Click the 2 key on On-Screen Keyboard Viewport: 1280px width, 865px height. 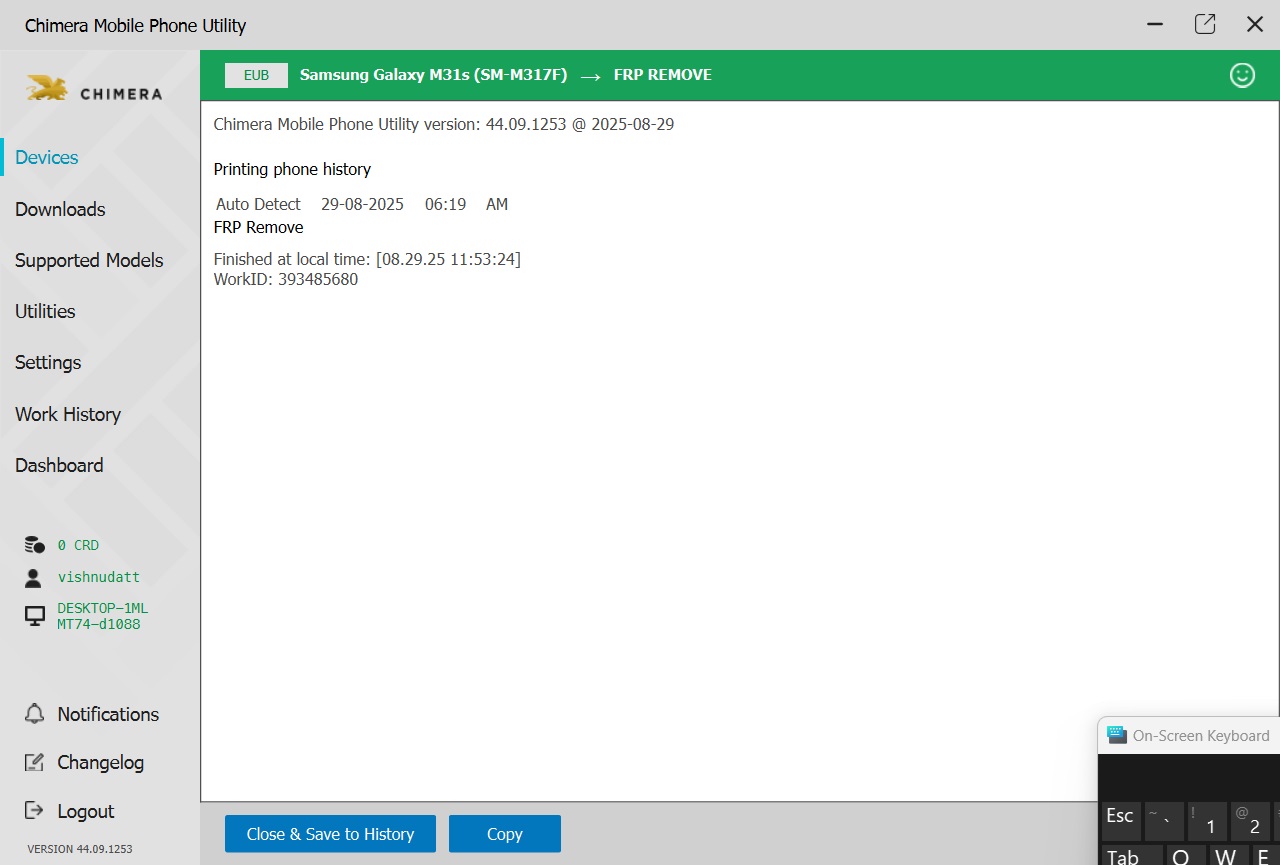(x=1250, y=821)
